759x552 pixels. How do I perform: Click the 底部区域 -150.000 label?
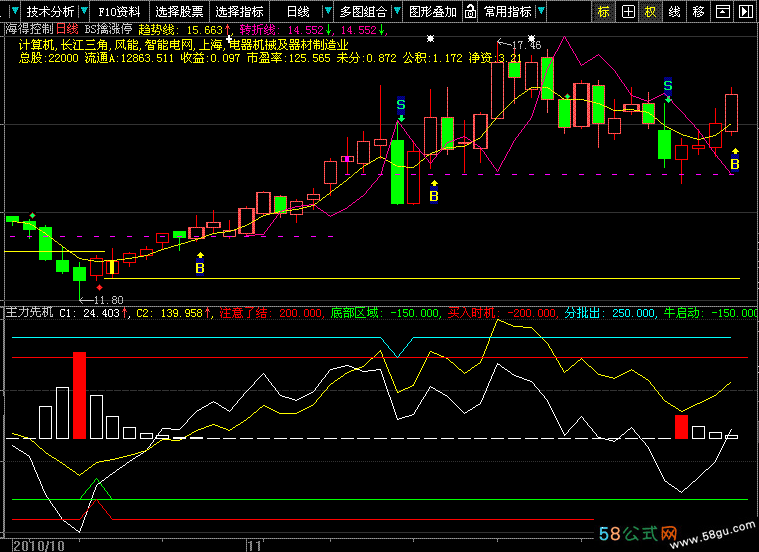point(384,313)
